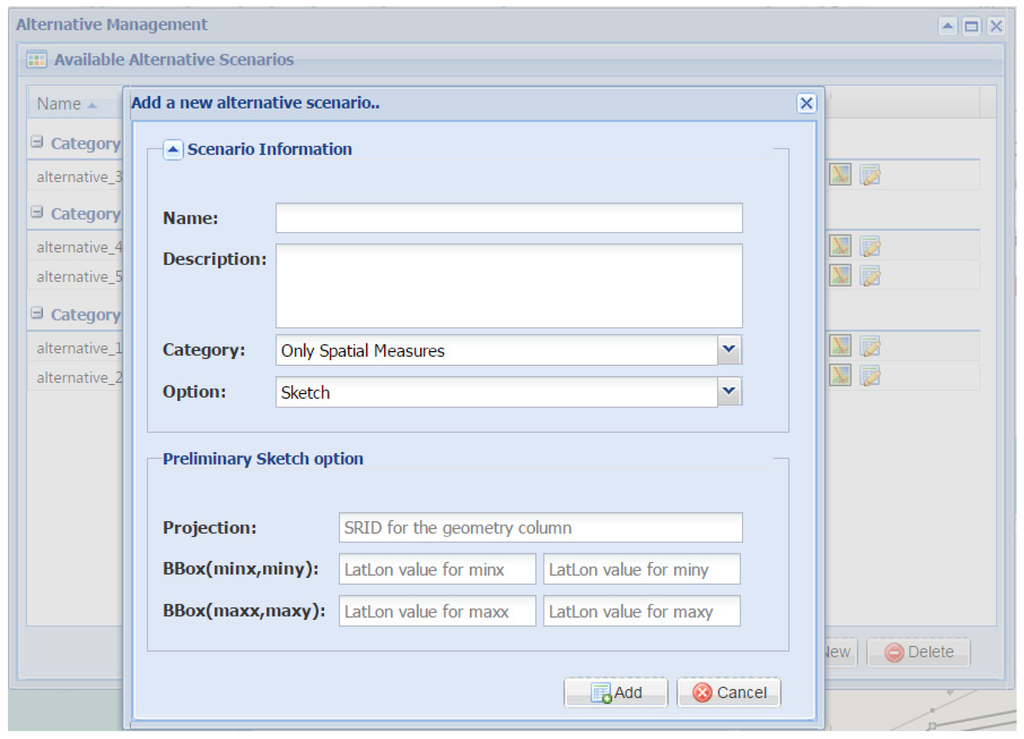Collapse the first Category group in the grid
Screen dimensions: 1024x739
37,143
